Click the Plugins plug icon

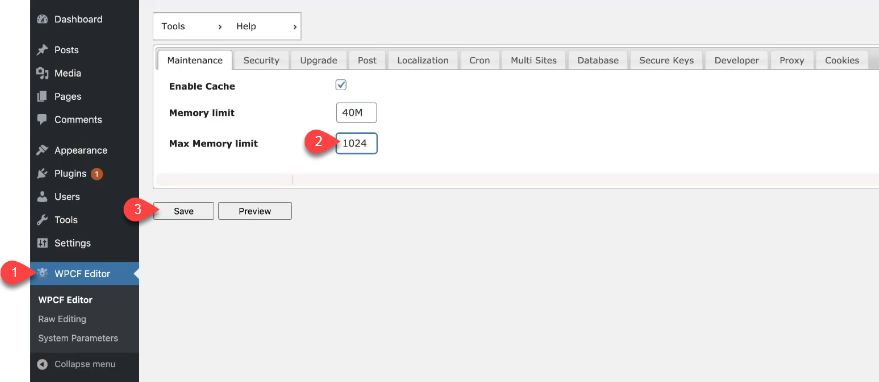tap(42, 173)
